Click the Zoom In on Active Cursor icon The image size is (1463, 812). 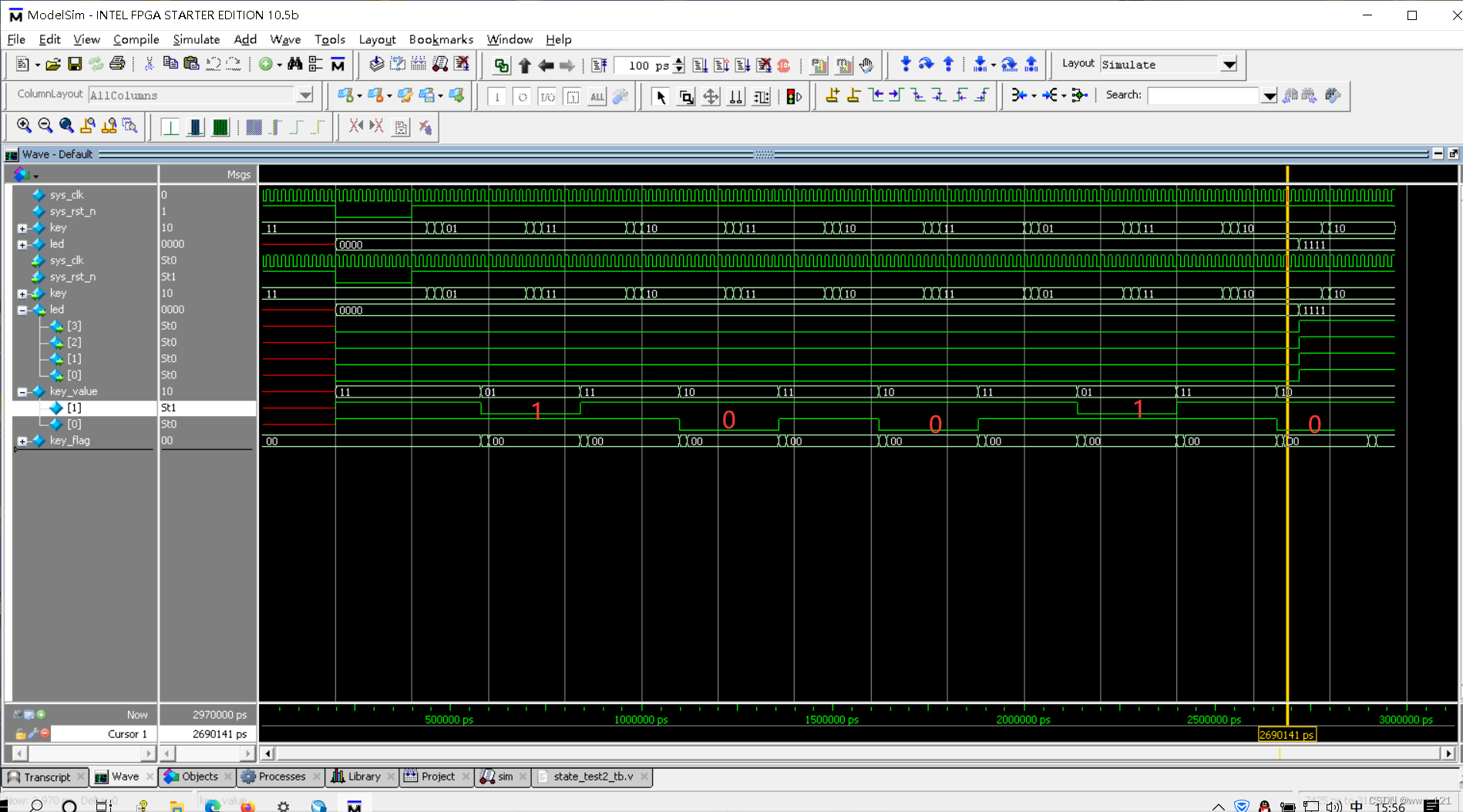[88, 126]
